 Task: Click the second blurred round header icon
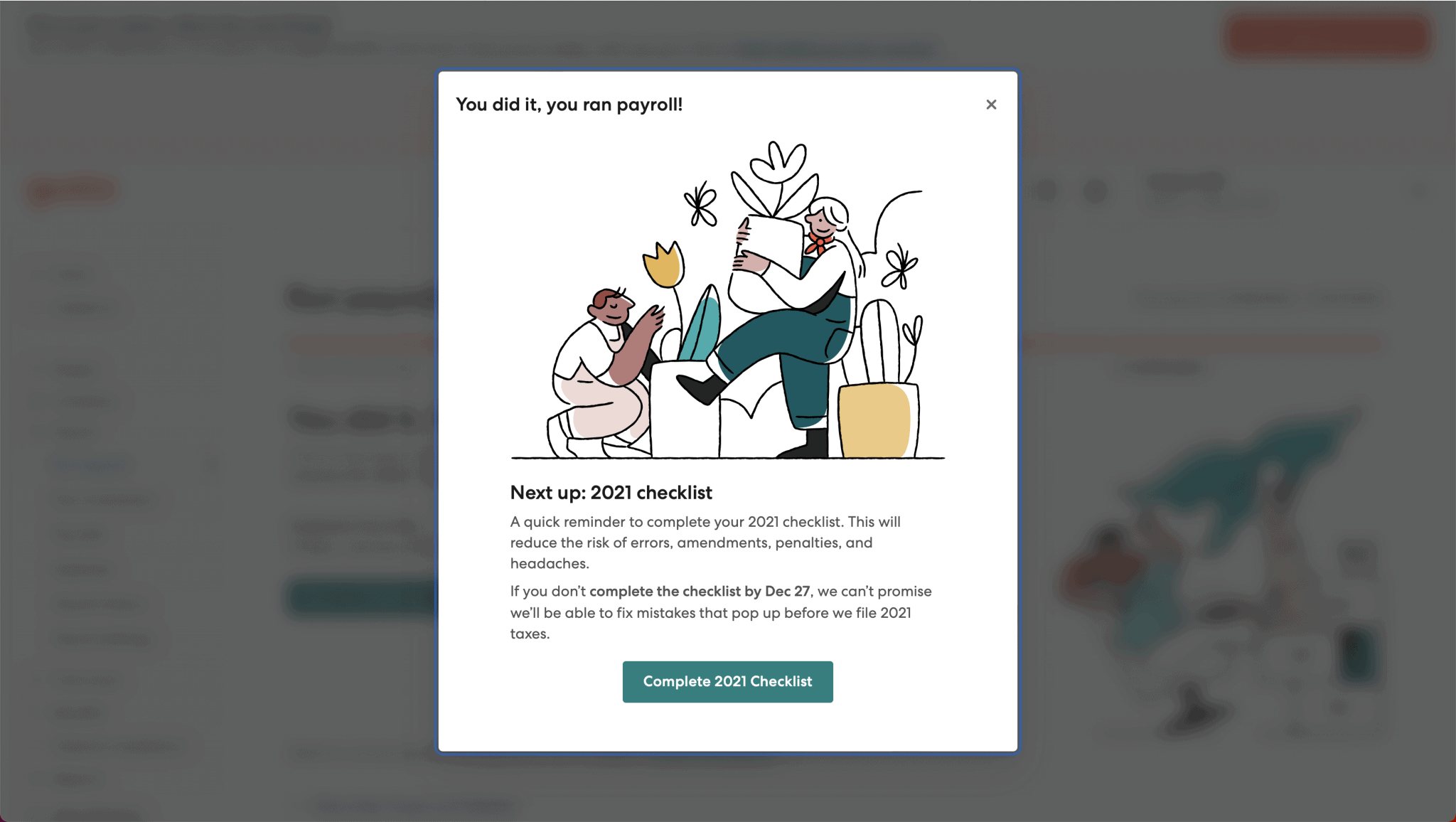1096,191
